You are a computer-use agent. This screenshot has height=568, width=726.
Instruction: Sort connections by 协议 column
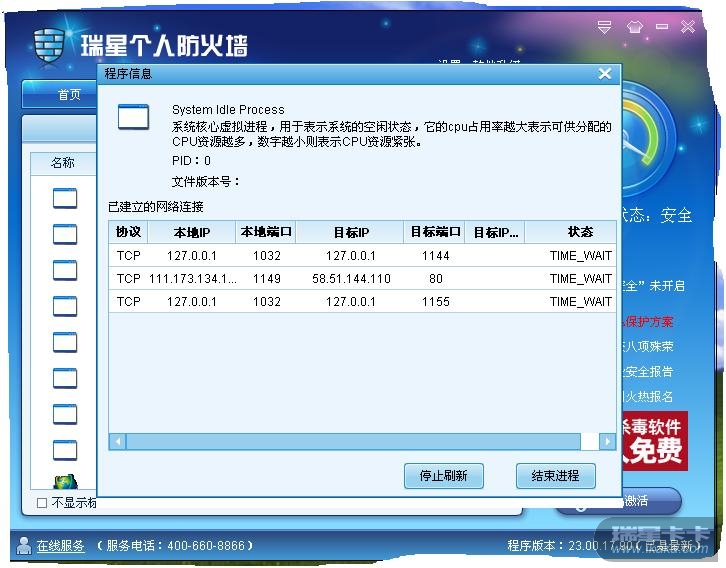pyautogui.click(x=128, y=232)
